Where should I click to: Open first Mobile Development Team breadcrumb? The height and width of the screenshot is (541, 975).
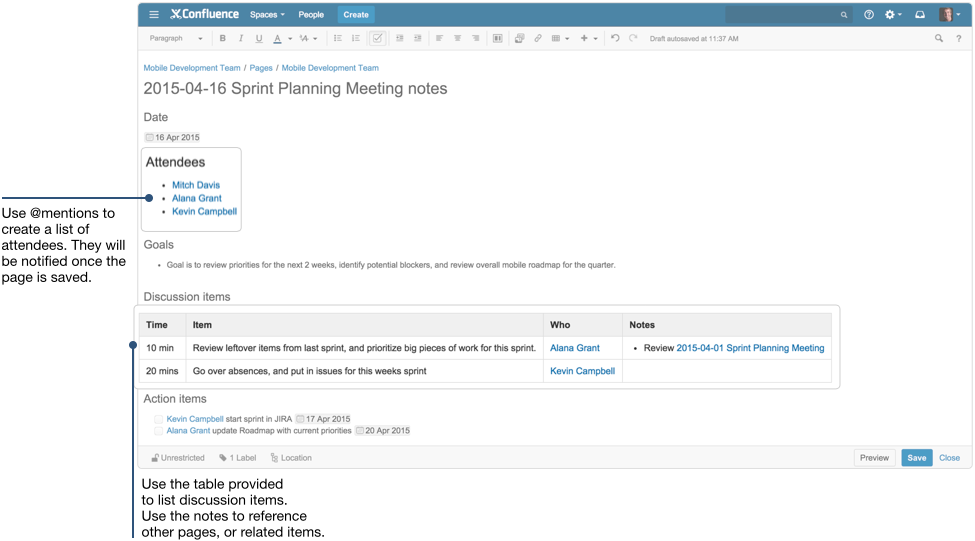(x=192, y=68)
